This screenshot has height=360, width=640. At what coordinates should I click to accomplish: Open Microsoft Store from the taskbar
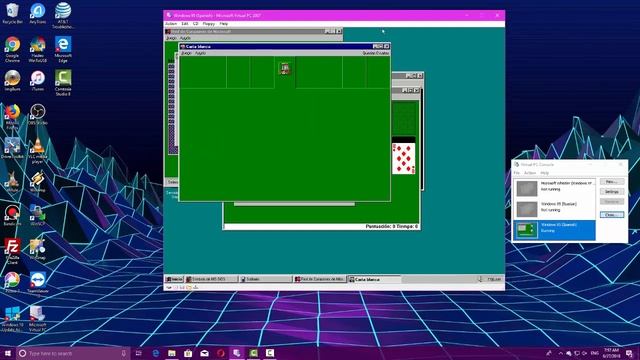point(188,353)
